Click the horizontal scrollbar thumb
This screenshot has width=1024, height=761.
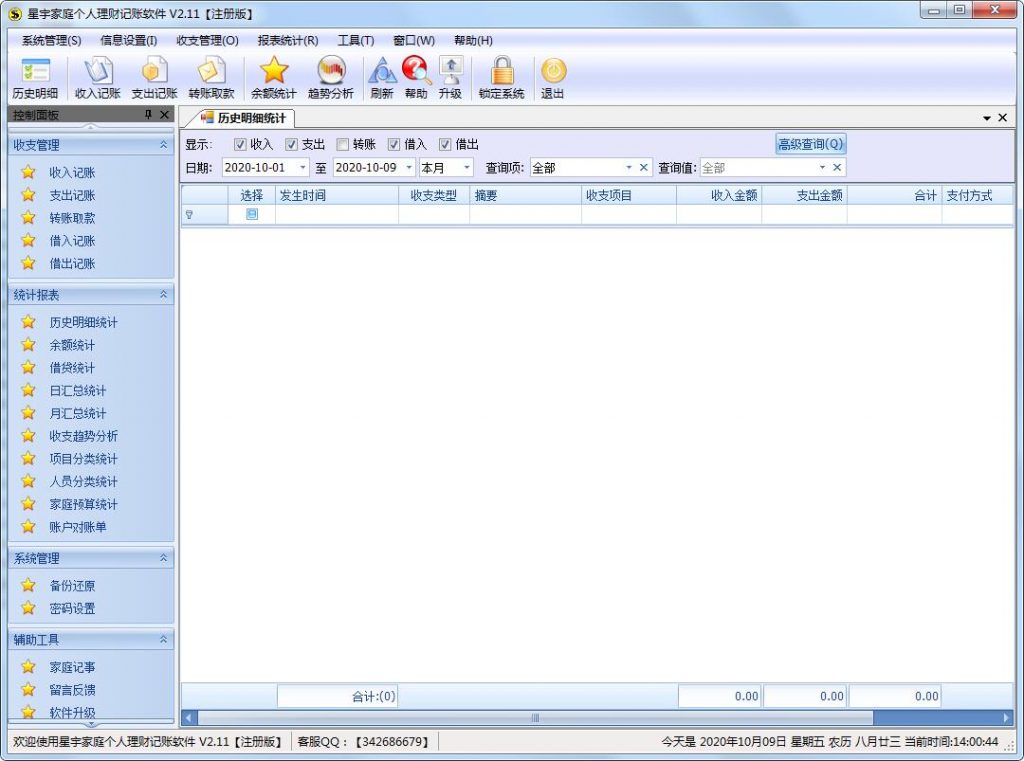pyautogui.click(x=535, y=718)
